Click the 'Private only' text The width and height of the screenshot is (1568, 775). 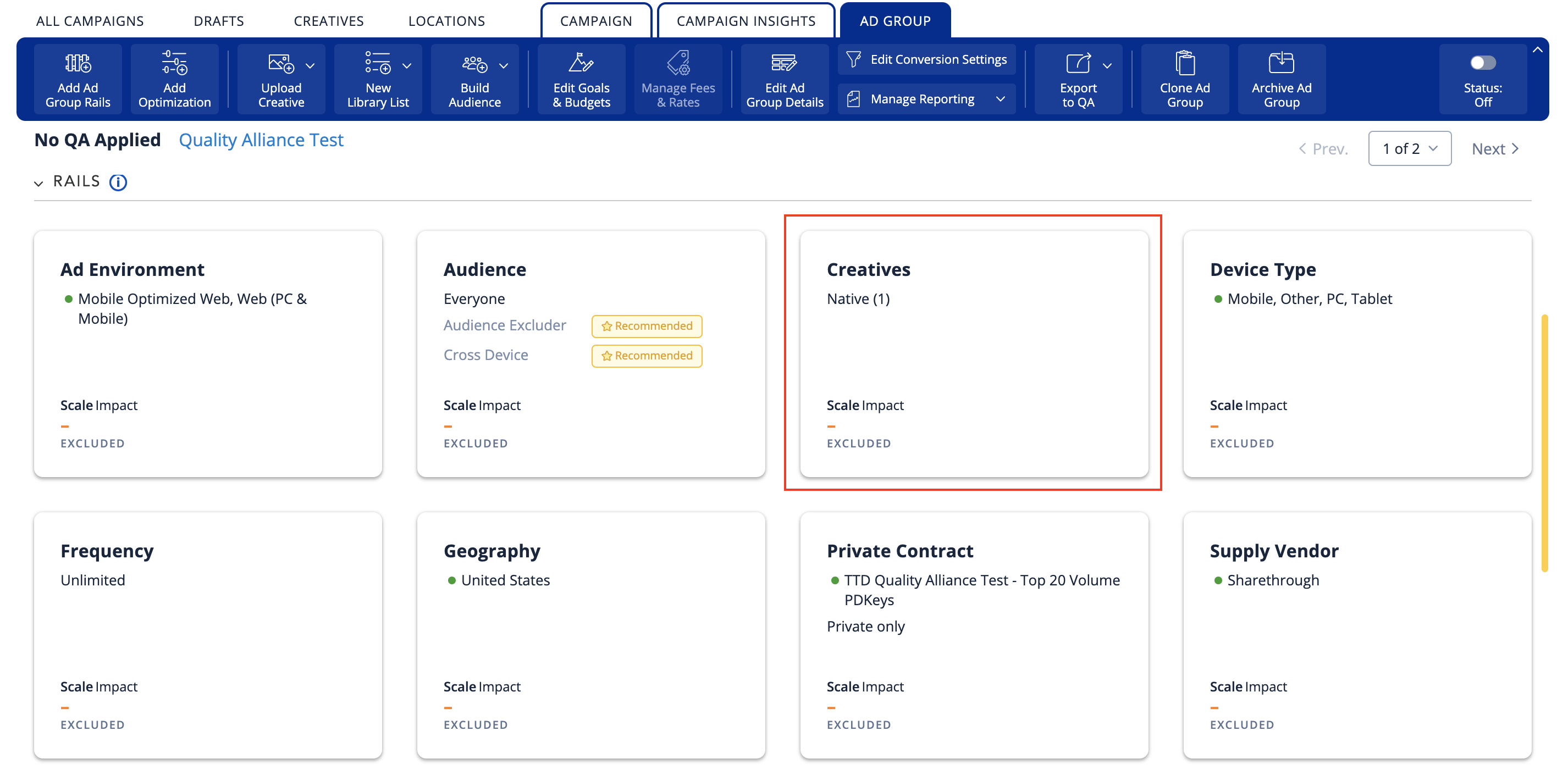(x=865, y=627)
